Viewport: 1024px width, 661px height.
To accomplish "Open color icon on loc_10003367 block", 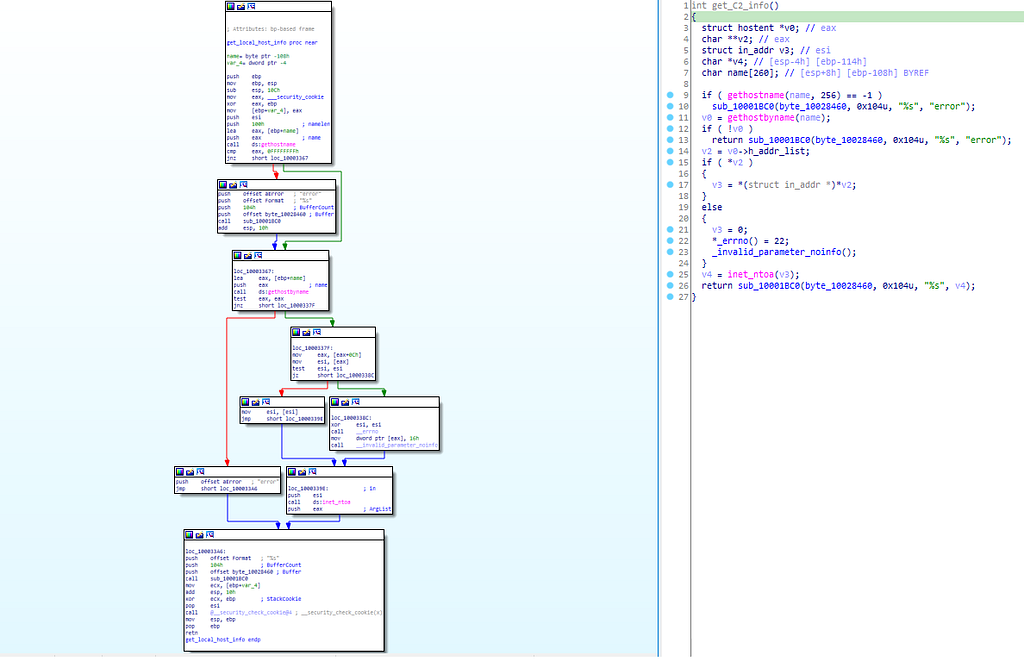I will click(x=238, y=255).
